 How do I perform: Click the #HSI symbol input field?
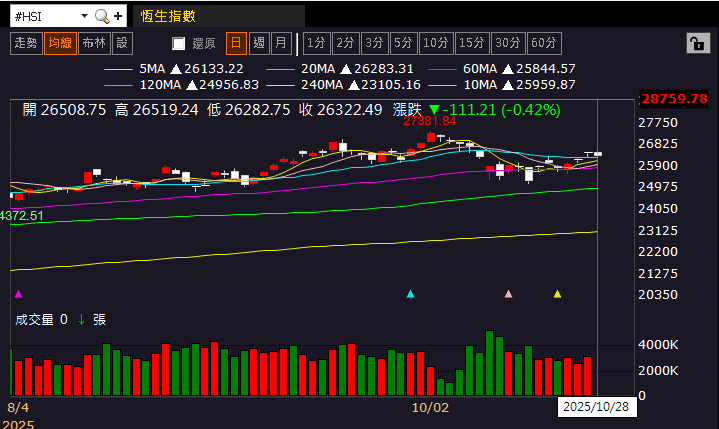45,16
